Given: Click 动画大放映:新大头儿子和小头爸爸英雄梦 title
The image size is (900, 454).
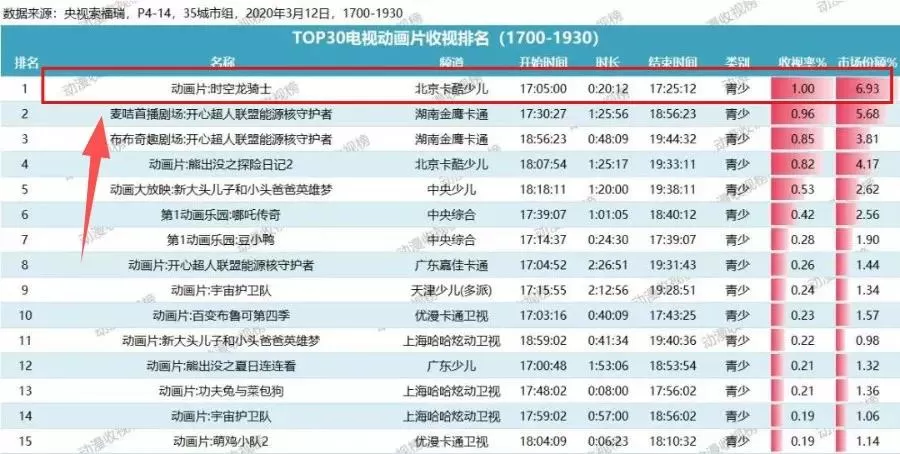Looking at the screenshot, I should click(x=221, y=189).
